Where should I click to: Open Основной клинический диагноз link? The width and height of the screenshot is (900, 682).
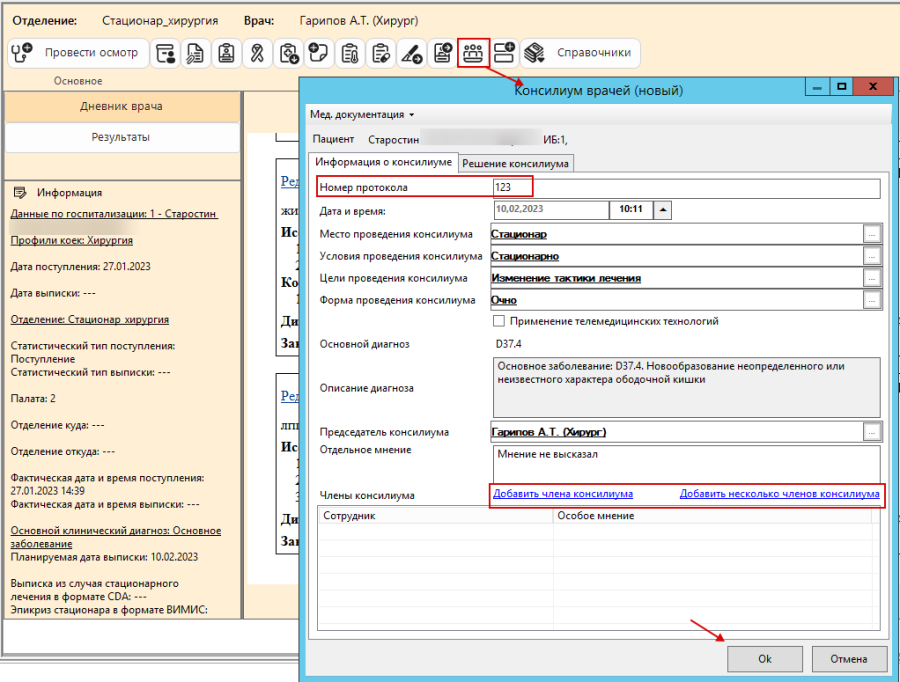116,537
